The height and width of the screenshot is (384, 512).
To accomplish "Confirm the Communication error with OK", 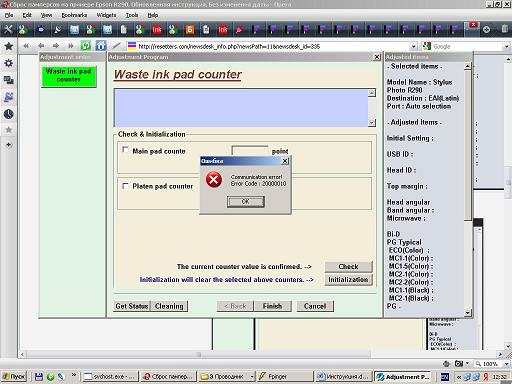I will point(246,201).
